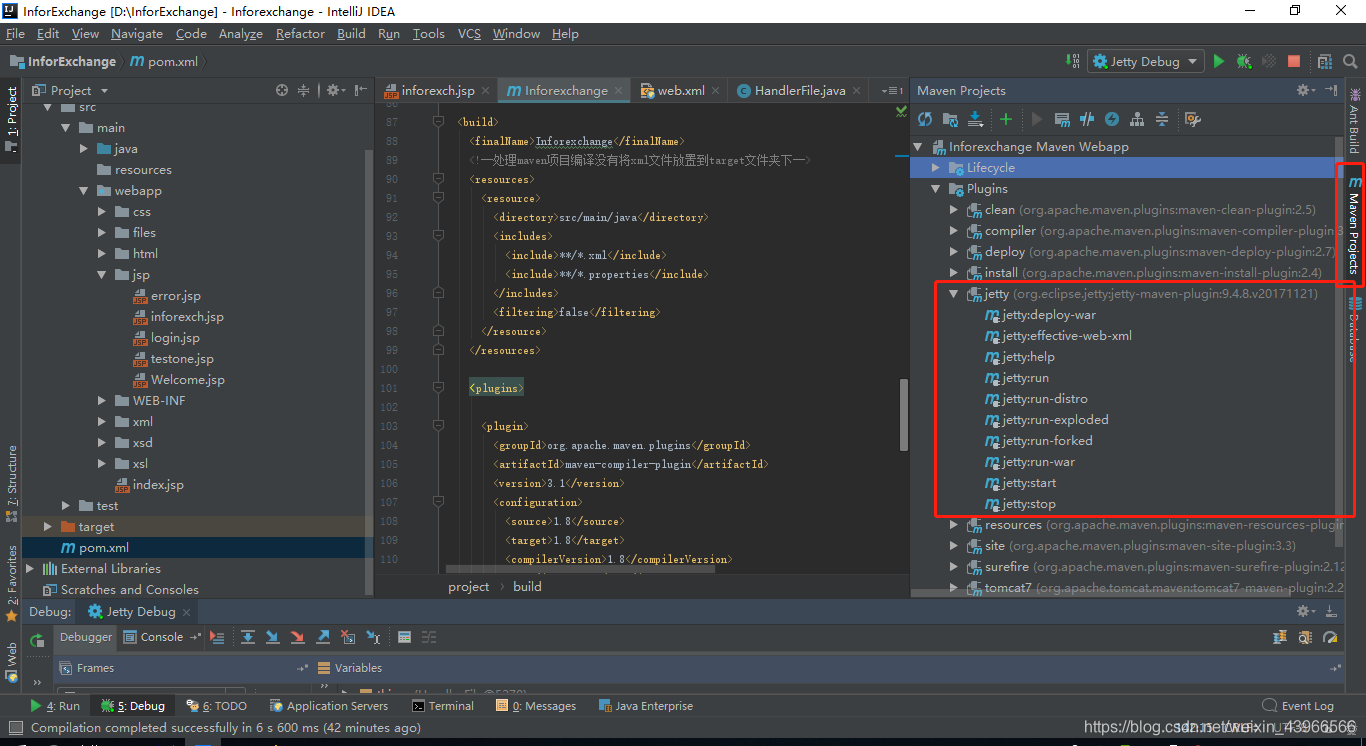Click the editor vertical scrollbar thumb
Image resolution: width=1366 pixels, height=746 pixels.
904,415
